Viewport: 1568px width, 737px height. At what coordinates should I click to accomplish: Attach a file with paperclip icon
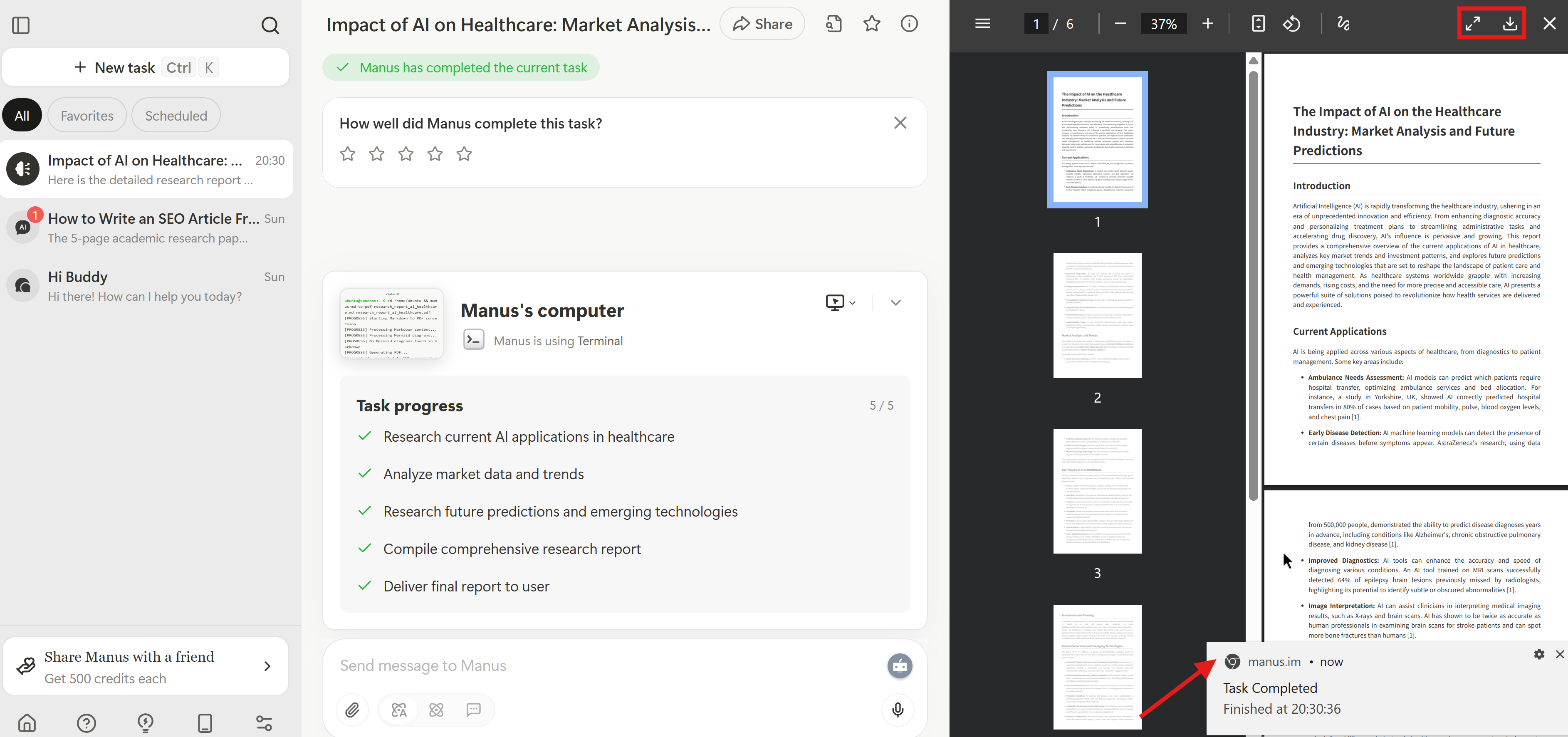(x=352, y=709)
